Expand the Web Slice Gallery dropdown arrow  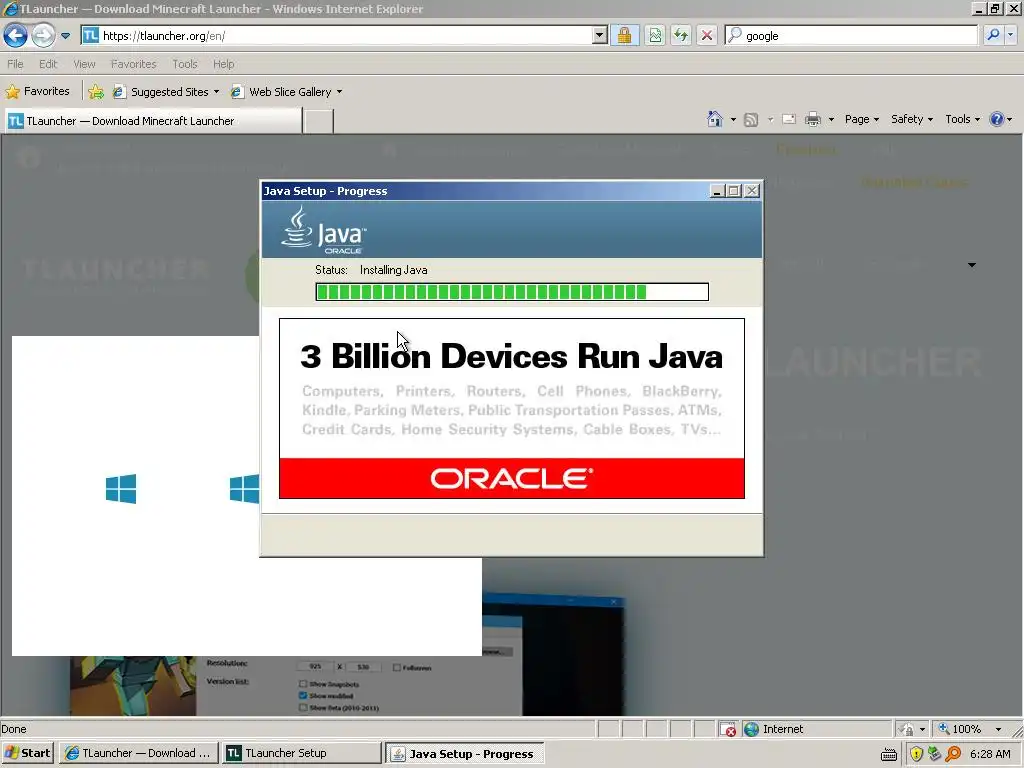(x=340, y=92)
